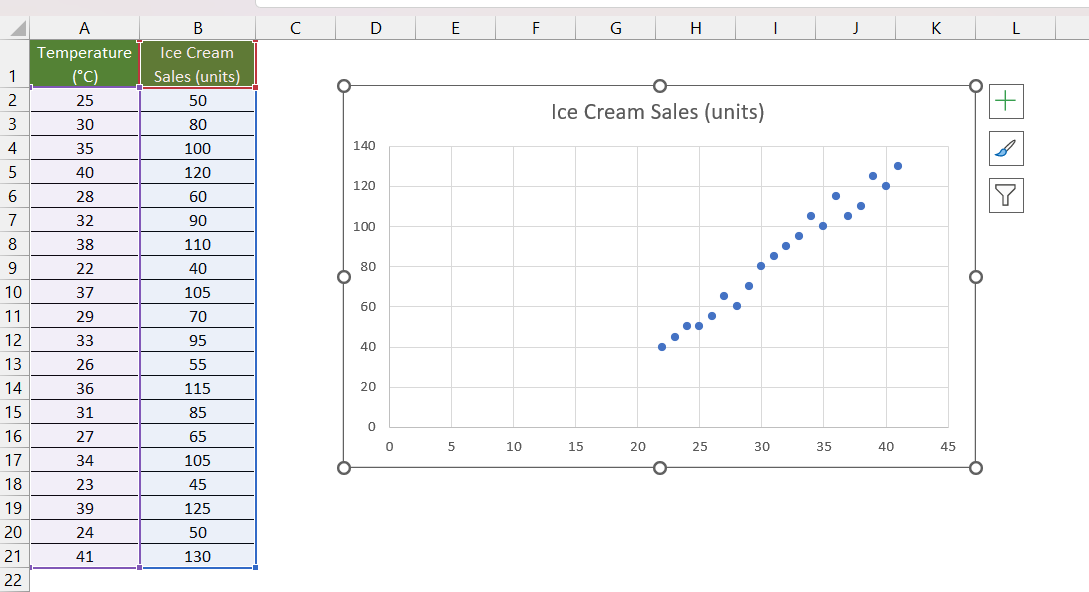Click the bottom-right chart resize handle

[x=976, y=468]
